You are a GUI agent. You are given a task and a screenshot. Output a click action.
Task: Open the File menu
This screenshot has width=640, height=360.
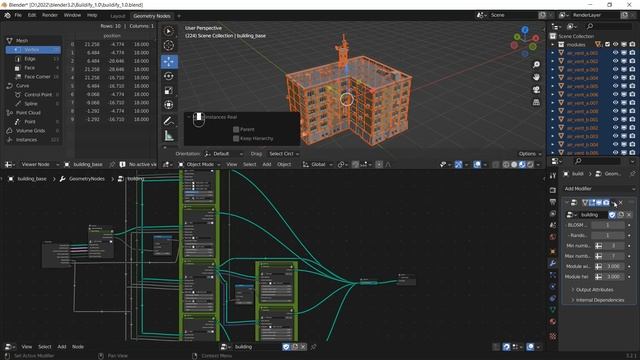coord(18,15)
